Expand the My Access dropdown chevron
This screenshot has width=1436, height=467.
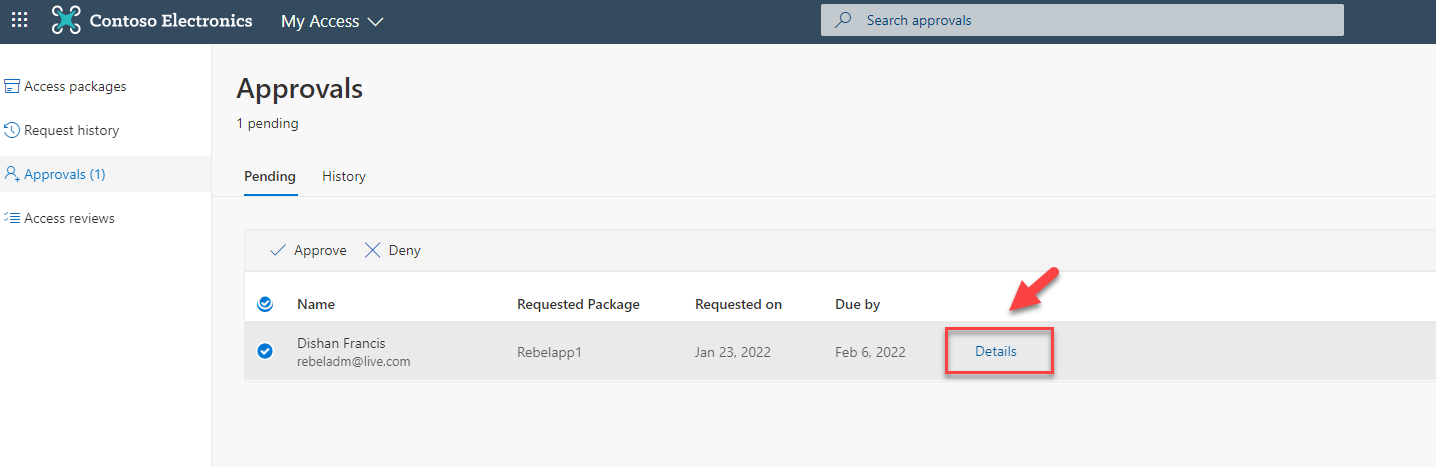[x=375, y=21]
